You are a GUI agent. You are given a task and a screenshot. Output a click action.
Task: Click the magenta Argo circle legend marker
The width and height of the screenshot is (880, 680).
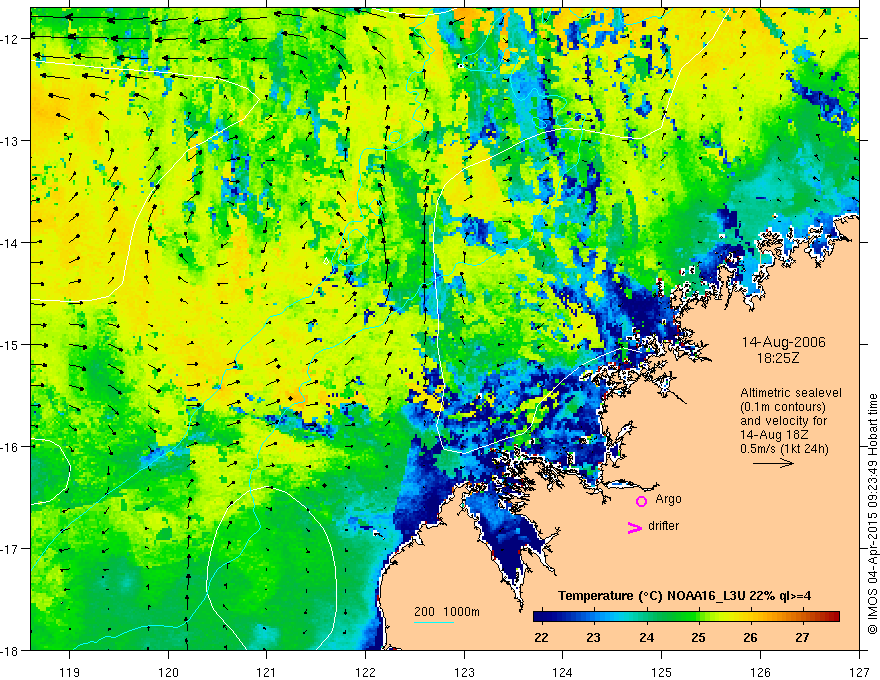[x=641, y=501]
